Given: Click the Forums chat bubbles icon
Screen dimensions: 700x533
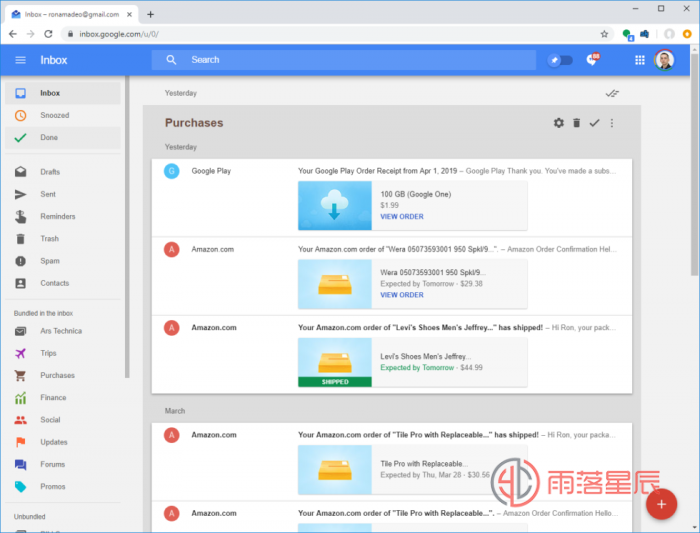Looking at the screenshot, I should [21, 465].
